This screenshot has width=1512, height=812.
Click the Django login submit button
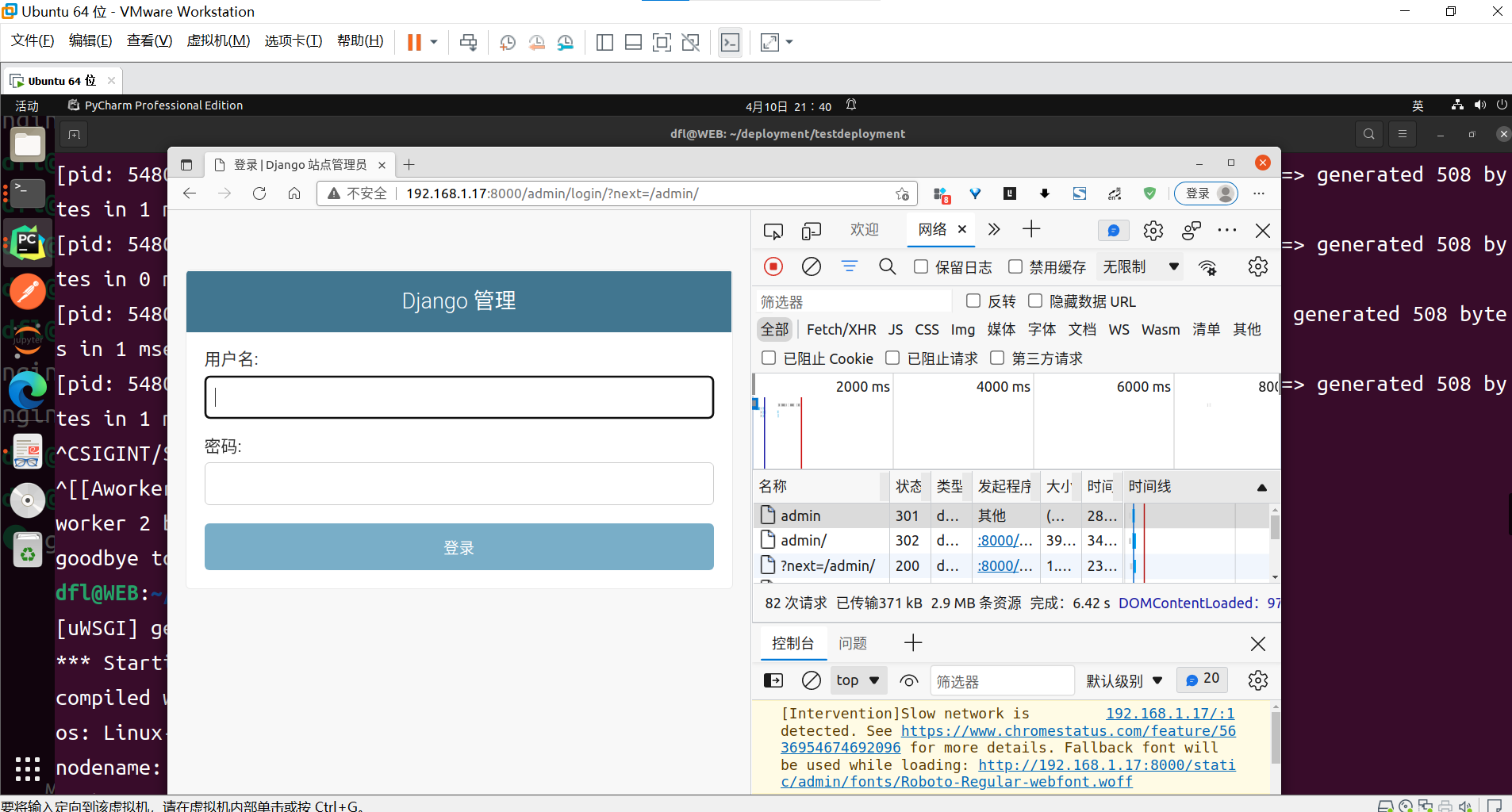point(459,547)
